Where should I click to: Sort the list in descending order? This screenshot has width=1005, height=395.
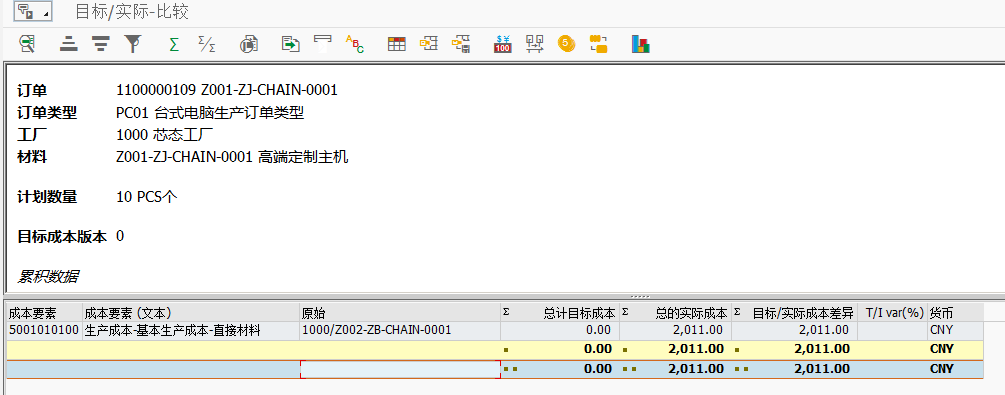click(x=100, y=44)
